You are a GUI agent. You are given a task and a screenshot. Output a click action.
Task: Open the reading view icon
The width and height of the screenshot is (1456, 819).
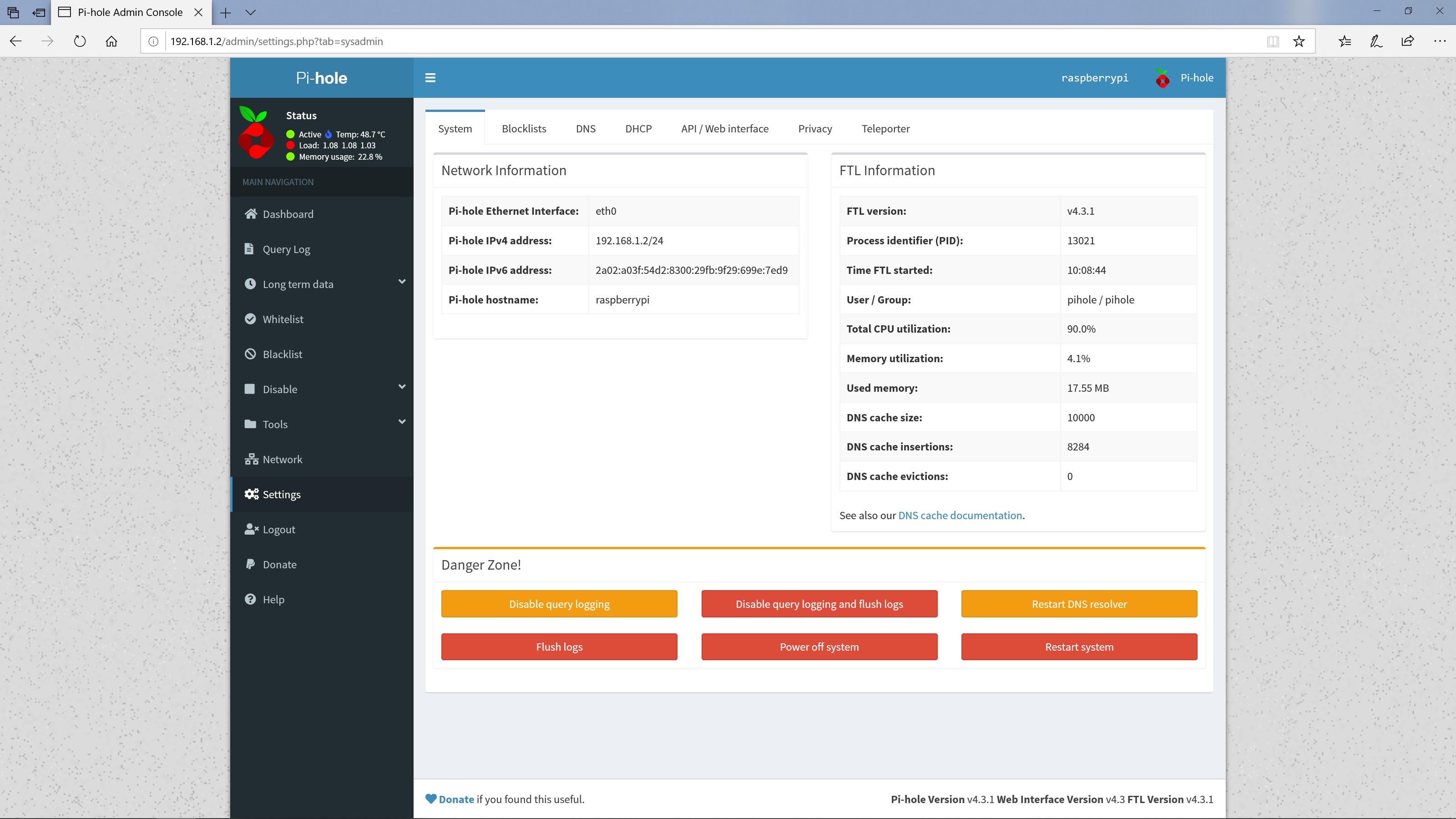(1273, 41)
